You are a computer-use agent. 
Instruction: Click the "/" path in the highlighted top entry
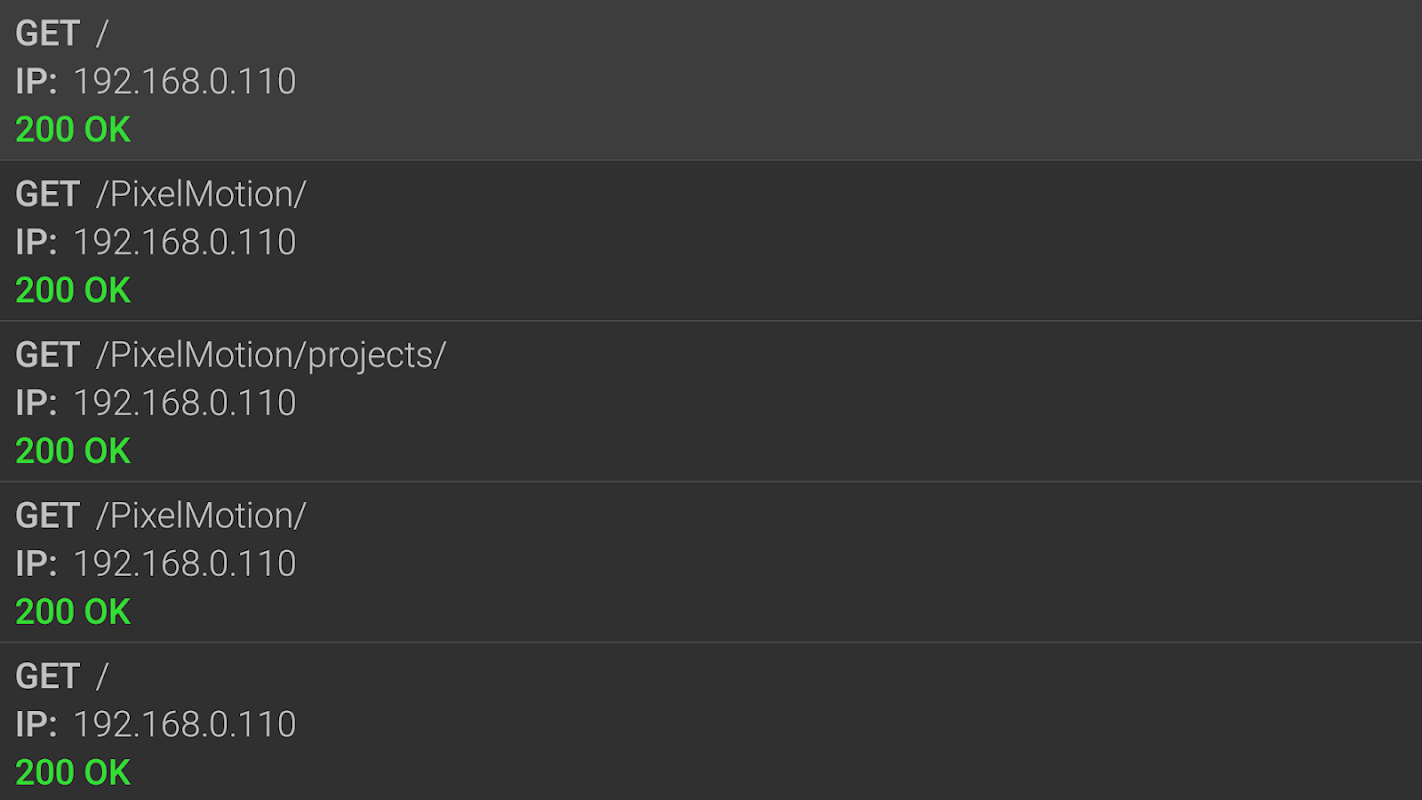[101, 34]
